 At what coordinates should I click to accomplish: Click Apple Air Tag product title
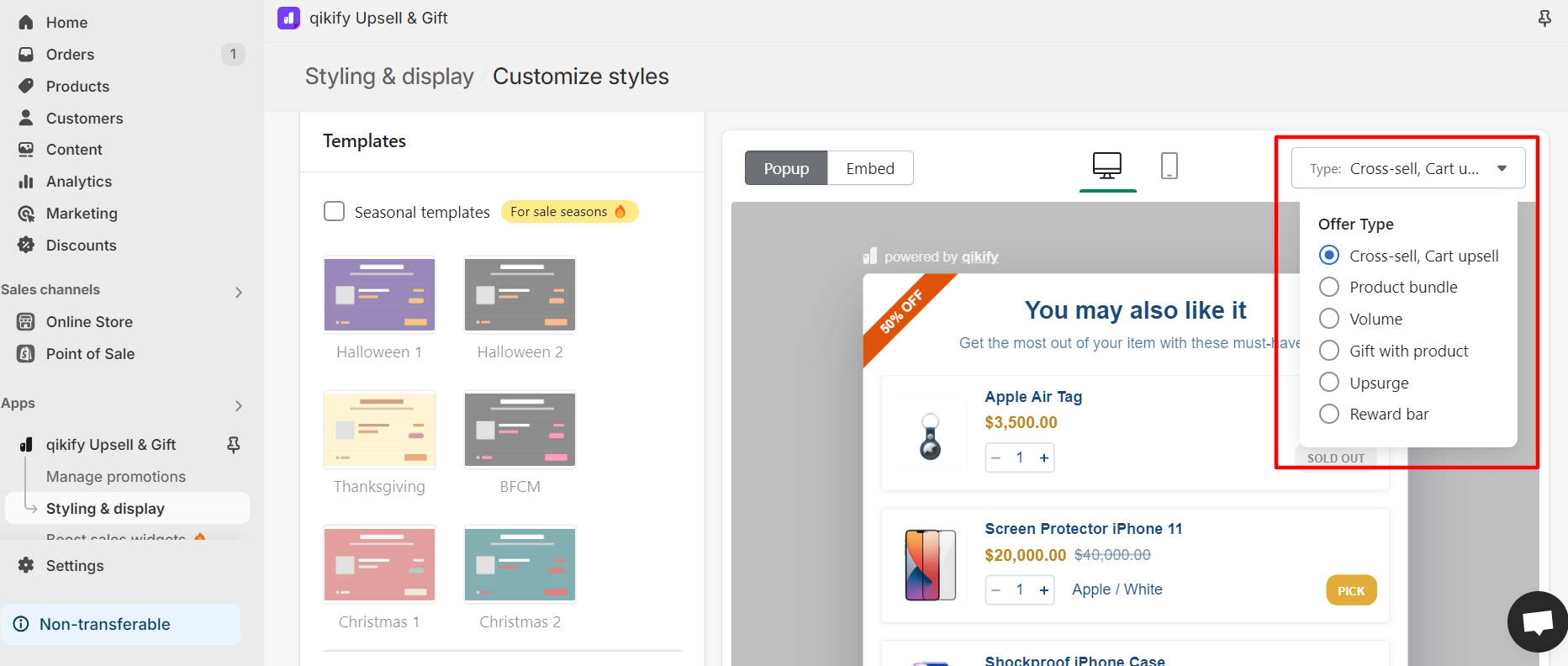point(1033,397)
